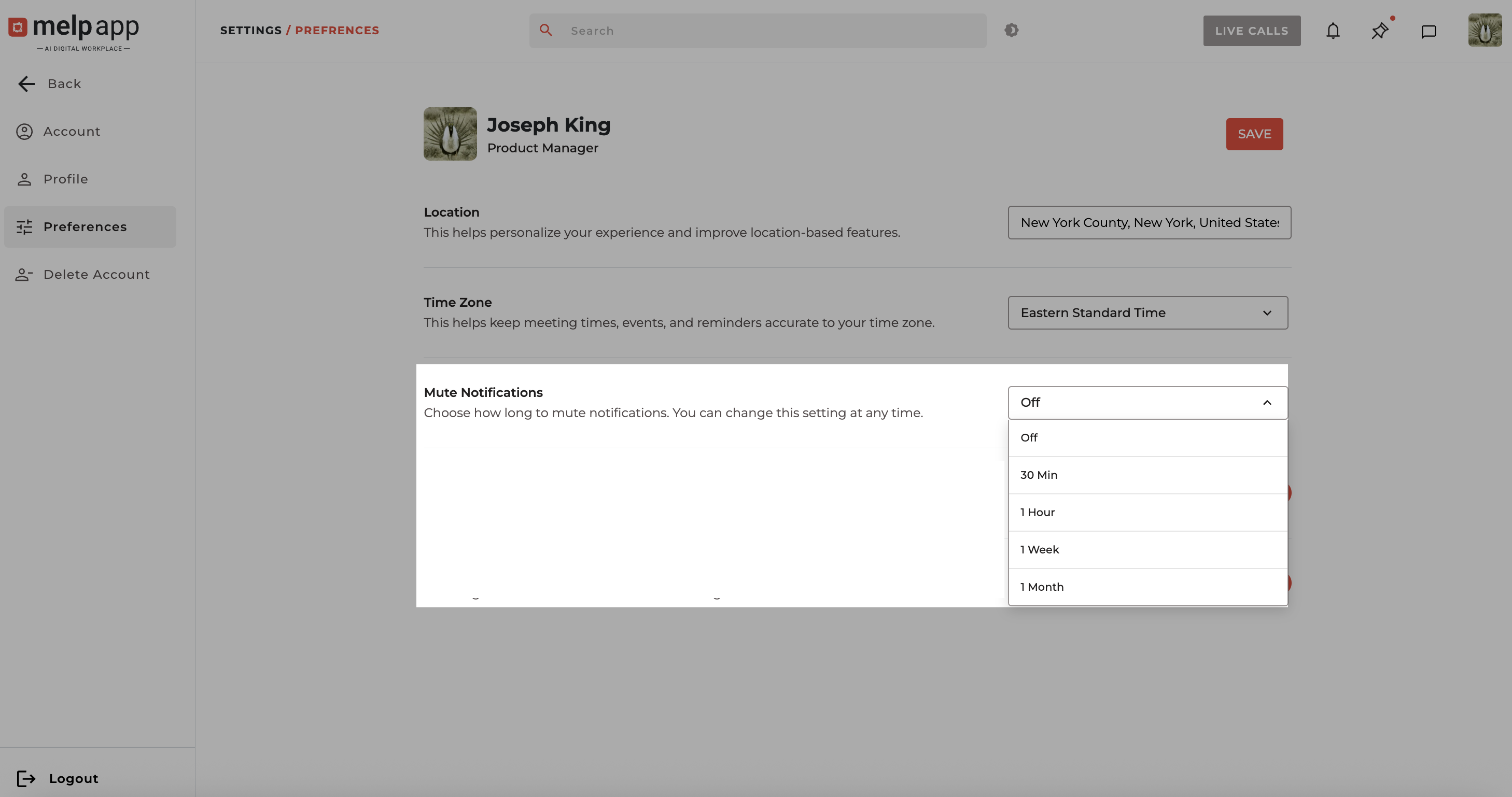1512x797 pixels.
Task: Click the Back arrow icon
Action: click(26, 84)
